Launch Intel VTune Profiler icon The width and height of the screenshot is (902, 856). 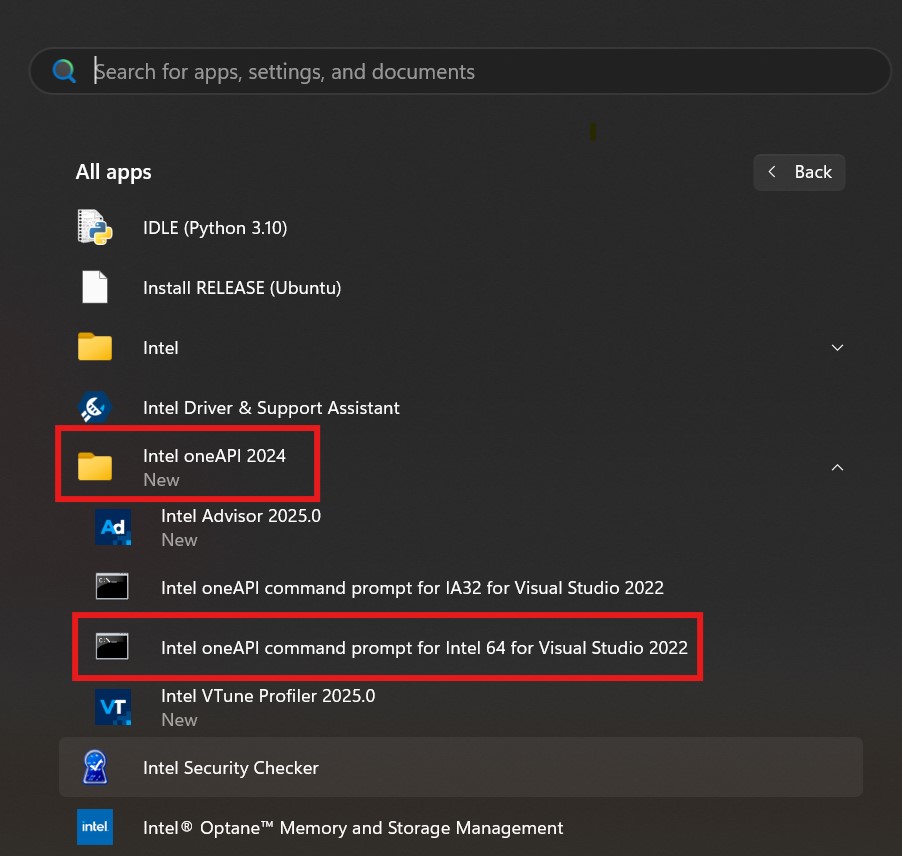tap(113, 707)
